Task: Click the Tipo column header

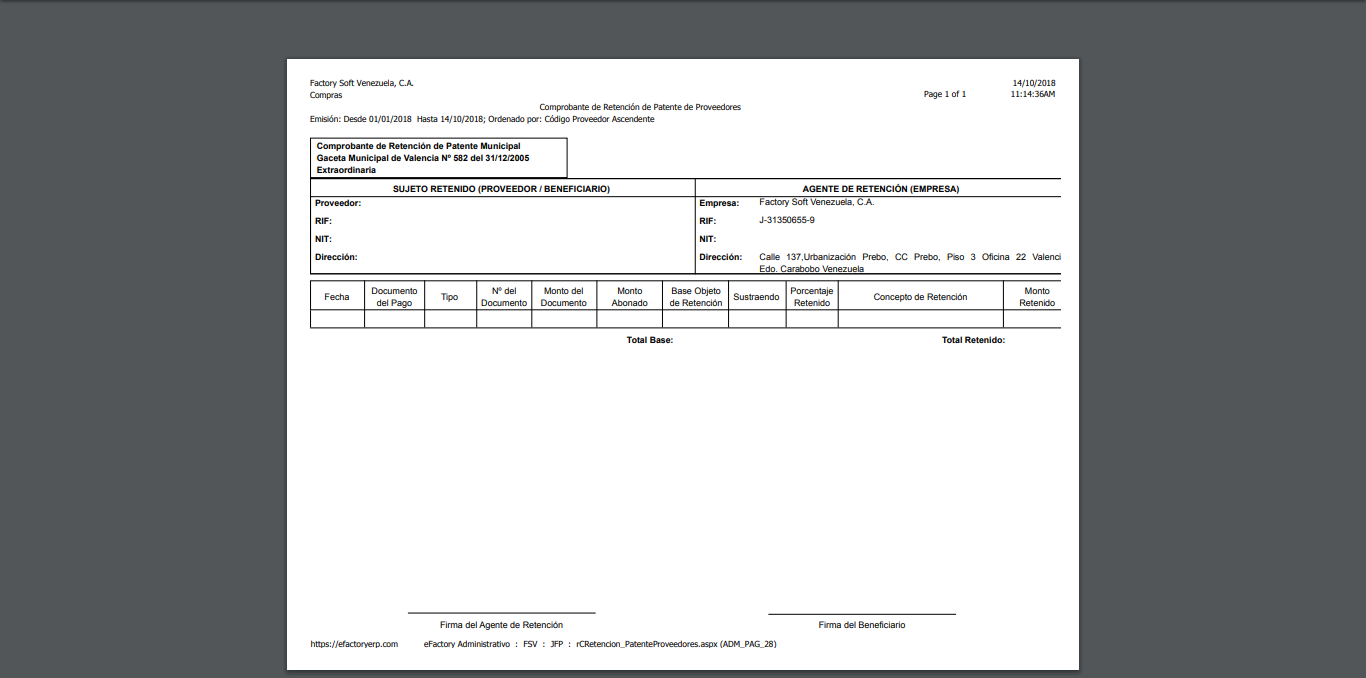Action: click(450, 295)
